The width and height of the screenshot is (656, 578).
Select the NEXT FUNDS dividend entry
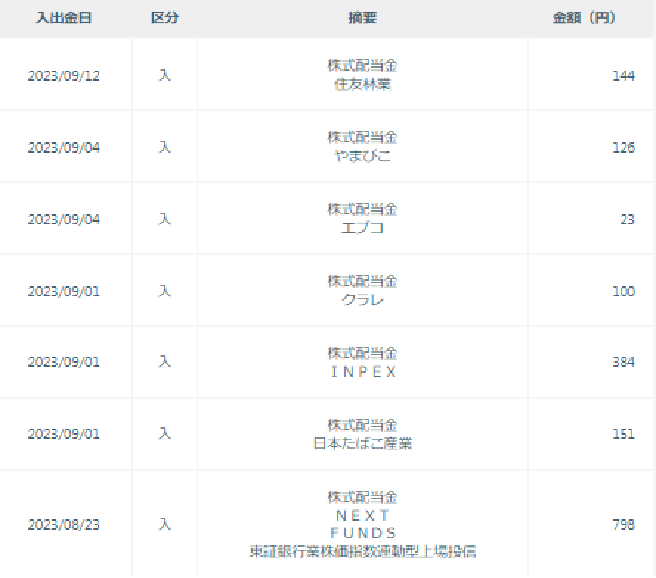pos(362,524)
